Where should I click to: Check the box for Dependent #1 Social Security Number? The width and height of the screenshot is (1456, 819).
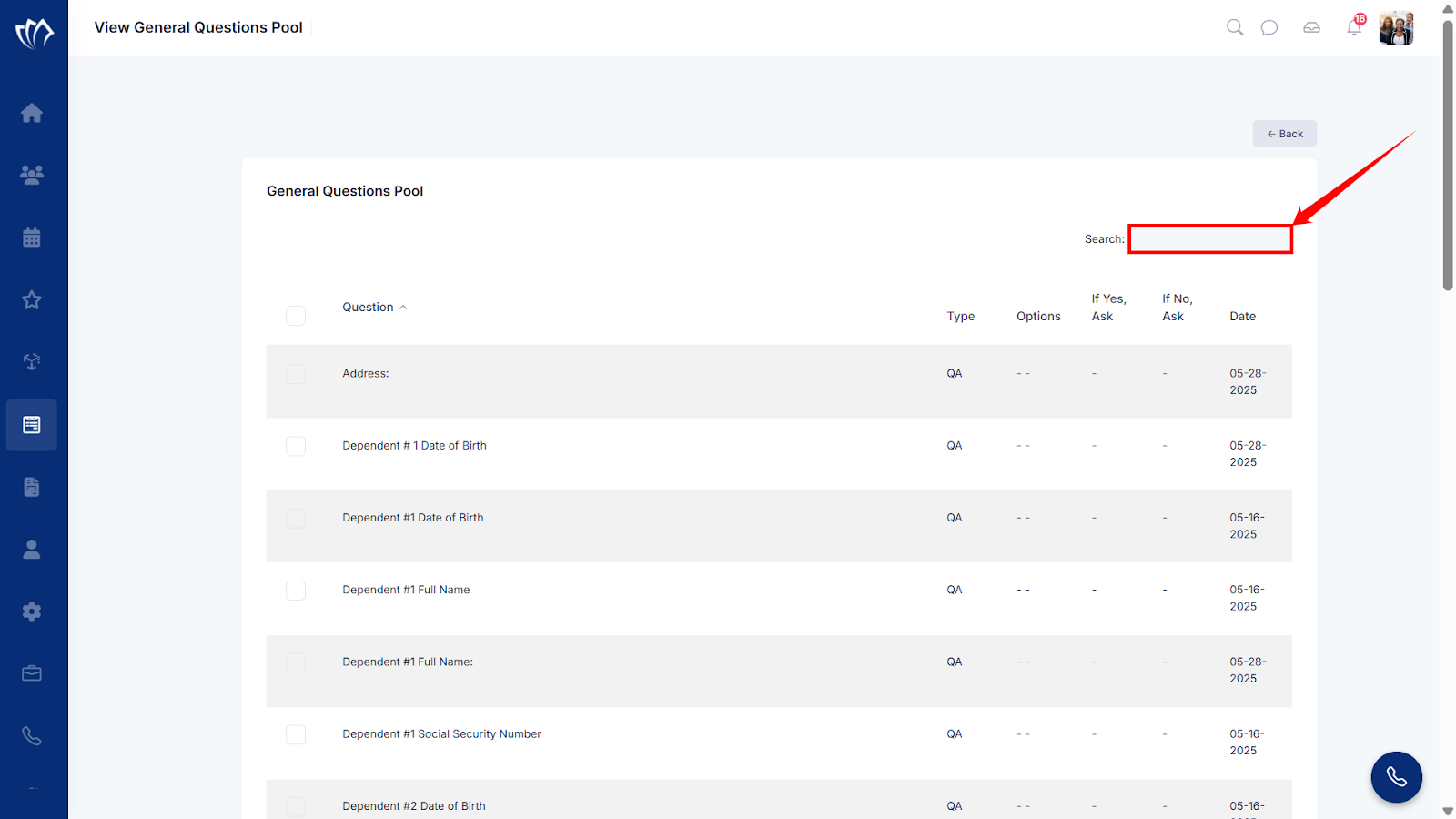coord(296,734)
